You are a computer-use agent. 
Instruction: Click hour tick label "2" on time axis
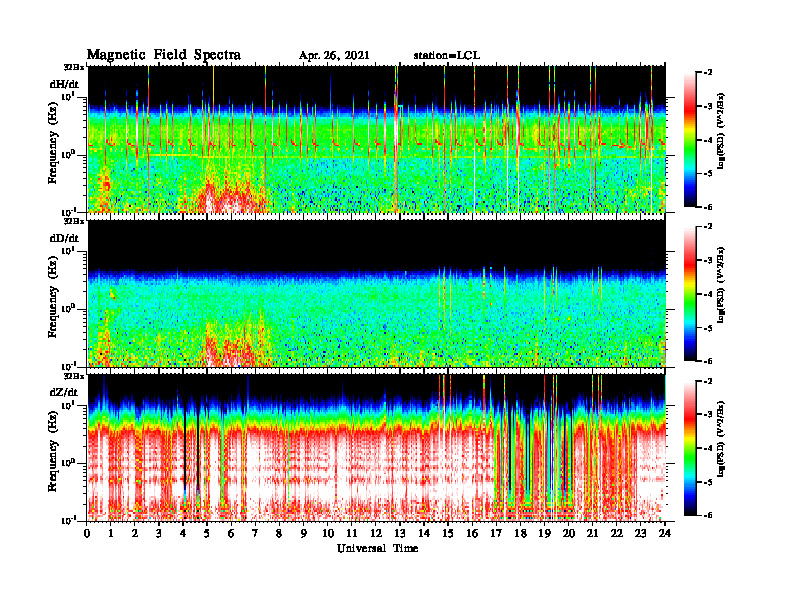point(135,534)
